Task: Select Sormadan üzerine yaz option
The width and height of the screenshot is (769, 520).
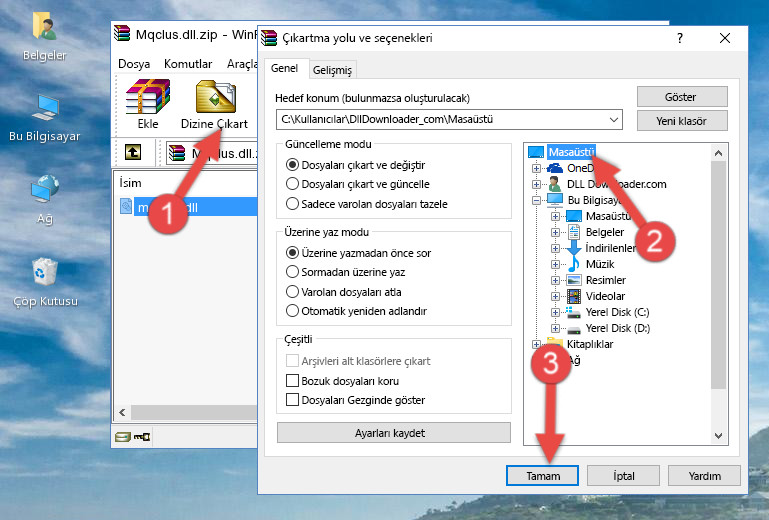Action: (x=292, y=272)
